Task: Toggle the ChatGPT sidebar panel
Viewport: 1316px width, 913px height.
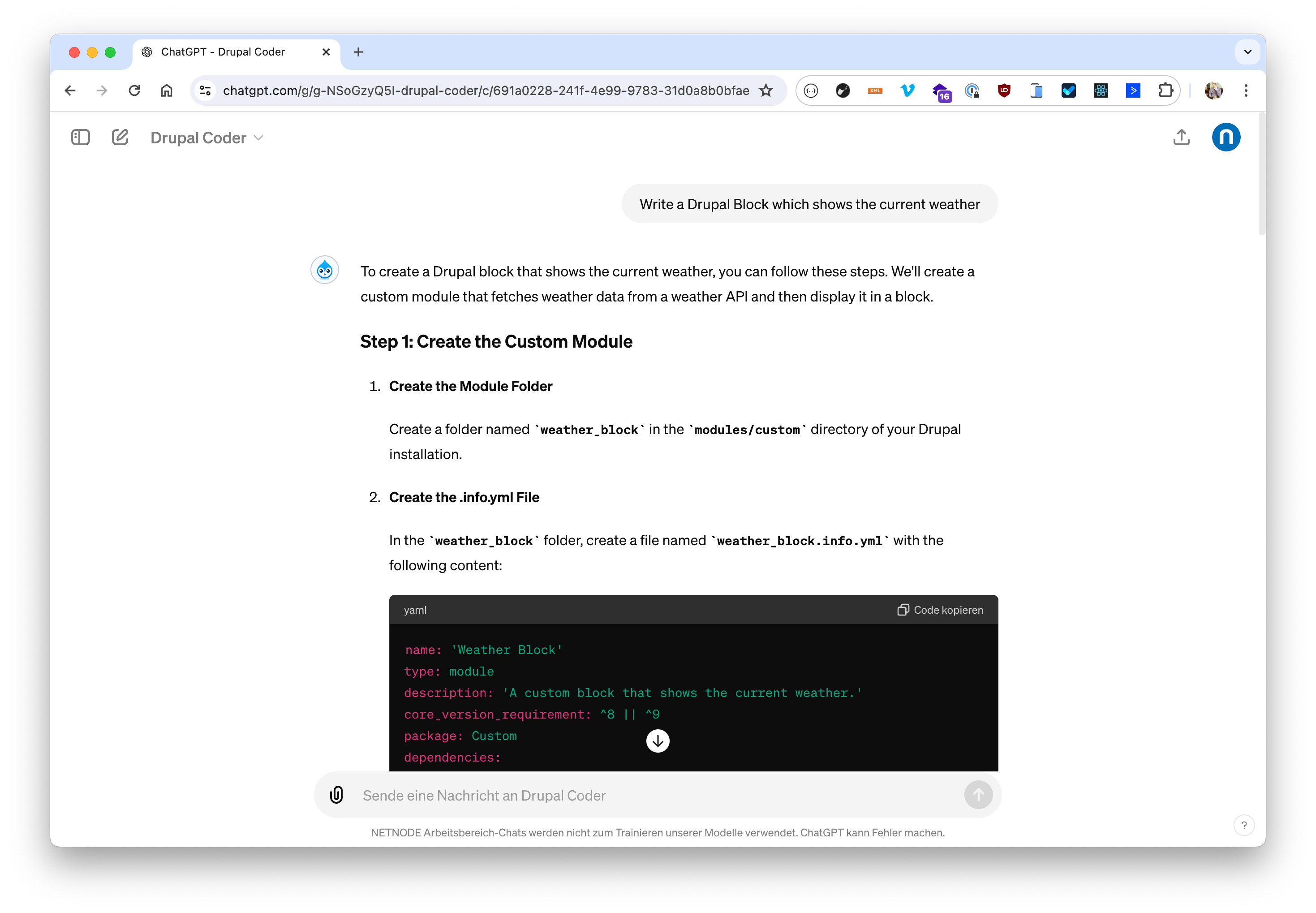Action: click(x=81, y=137)
